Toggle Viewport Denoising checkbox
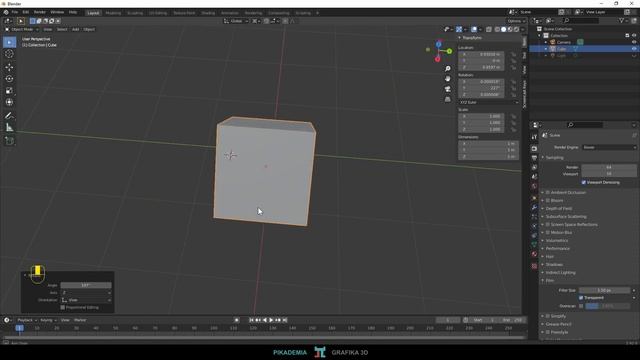This screenshot has width=640, height=360. (x=584, y=182)
